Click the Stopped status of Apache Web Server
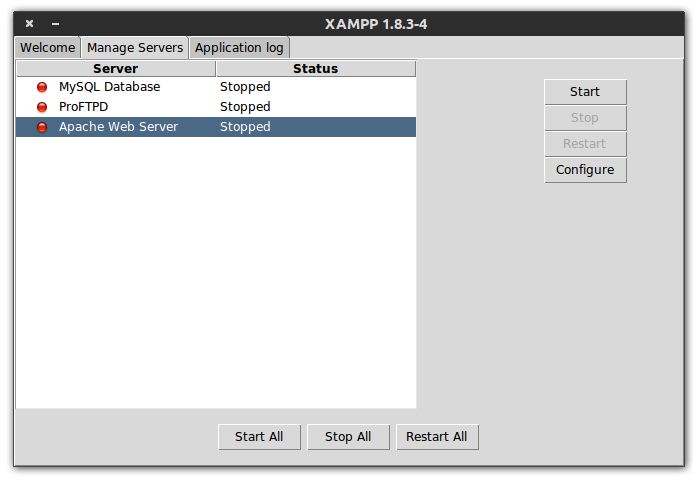Image resolution: width=697 pixels, height=480 pixels. [x=245, y=127]
